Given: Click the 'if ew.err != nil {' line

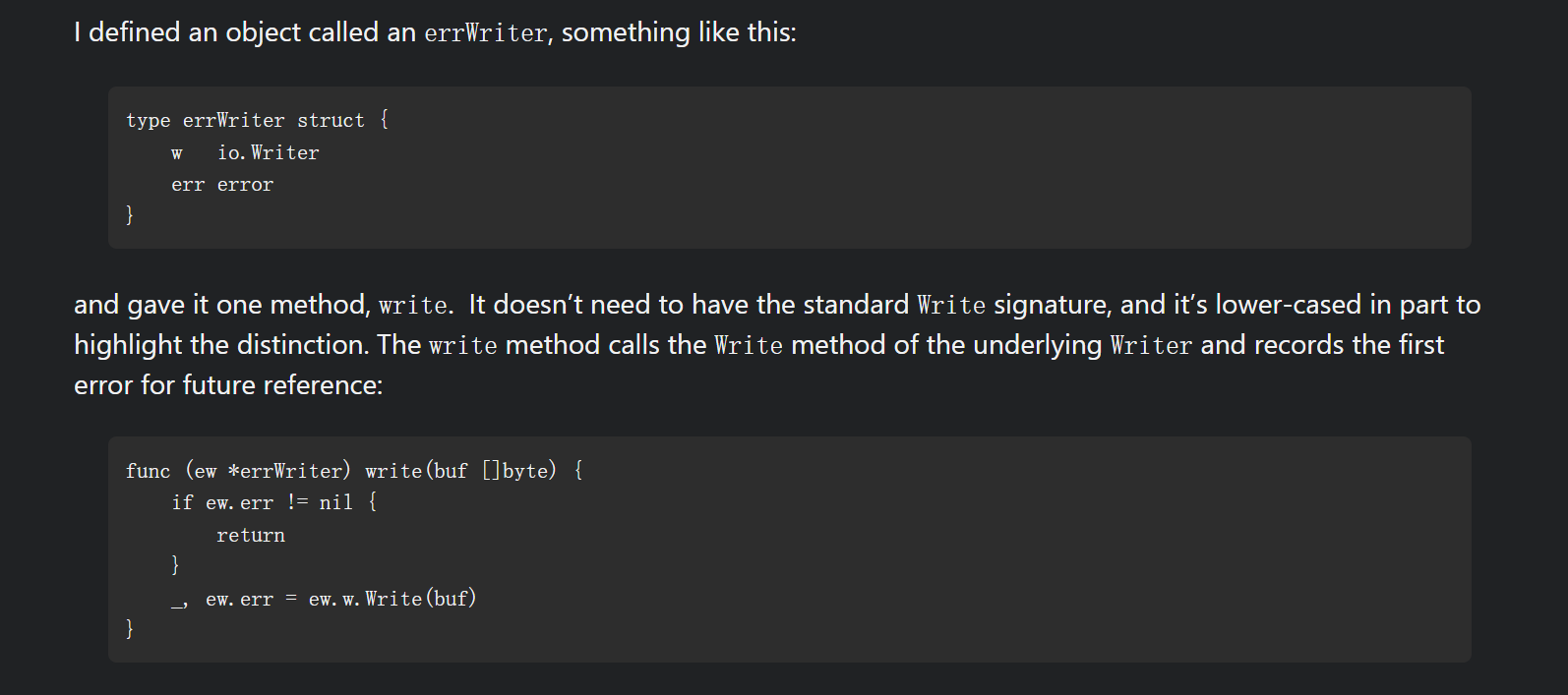Looking at the screenshot, I should [x=274, y=502].
